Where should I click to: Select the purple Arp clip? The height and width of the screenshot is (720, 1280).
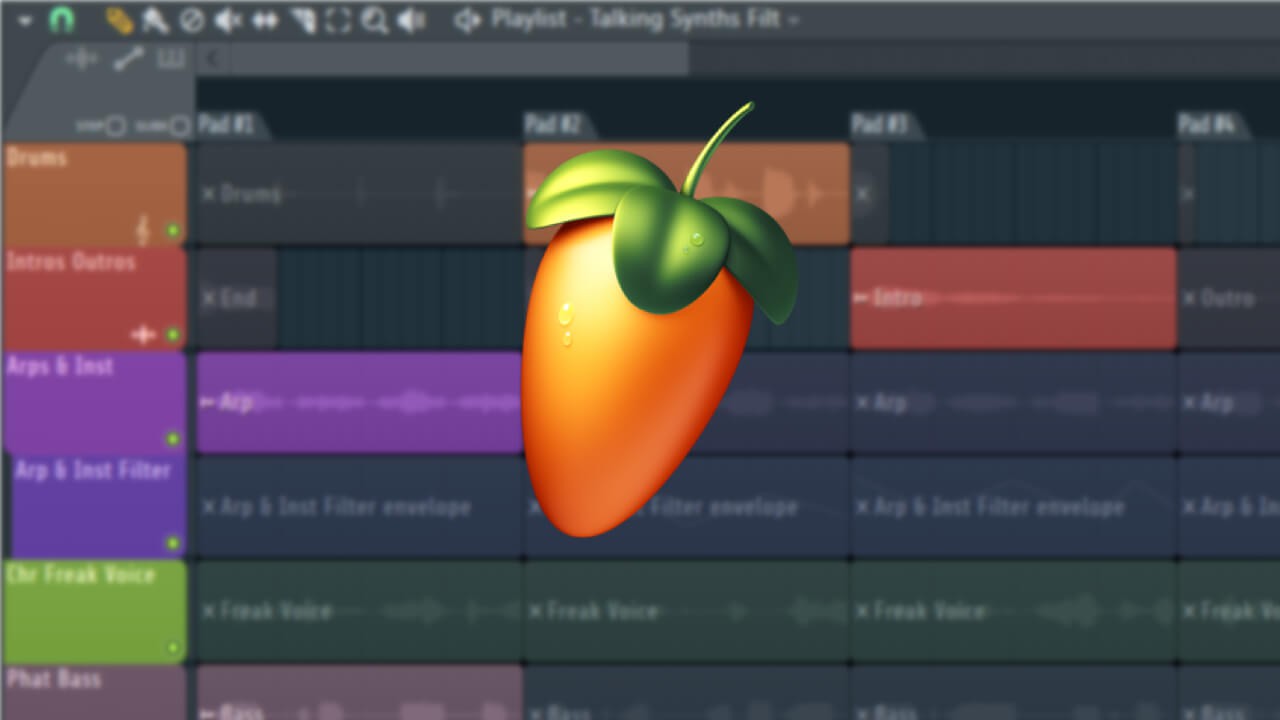coord(360,402)
